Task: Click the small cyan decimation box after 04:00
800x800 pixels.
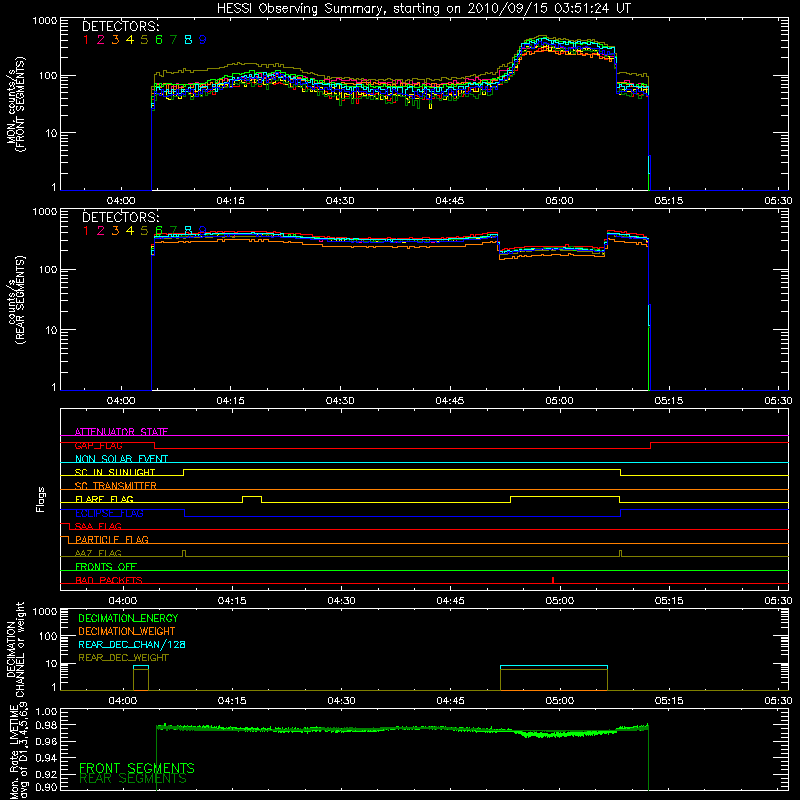Action: click(141, 667)
